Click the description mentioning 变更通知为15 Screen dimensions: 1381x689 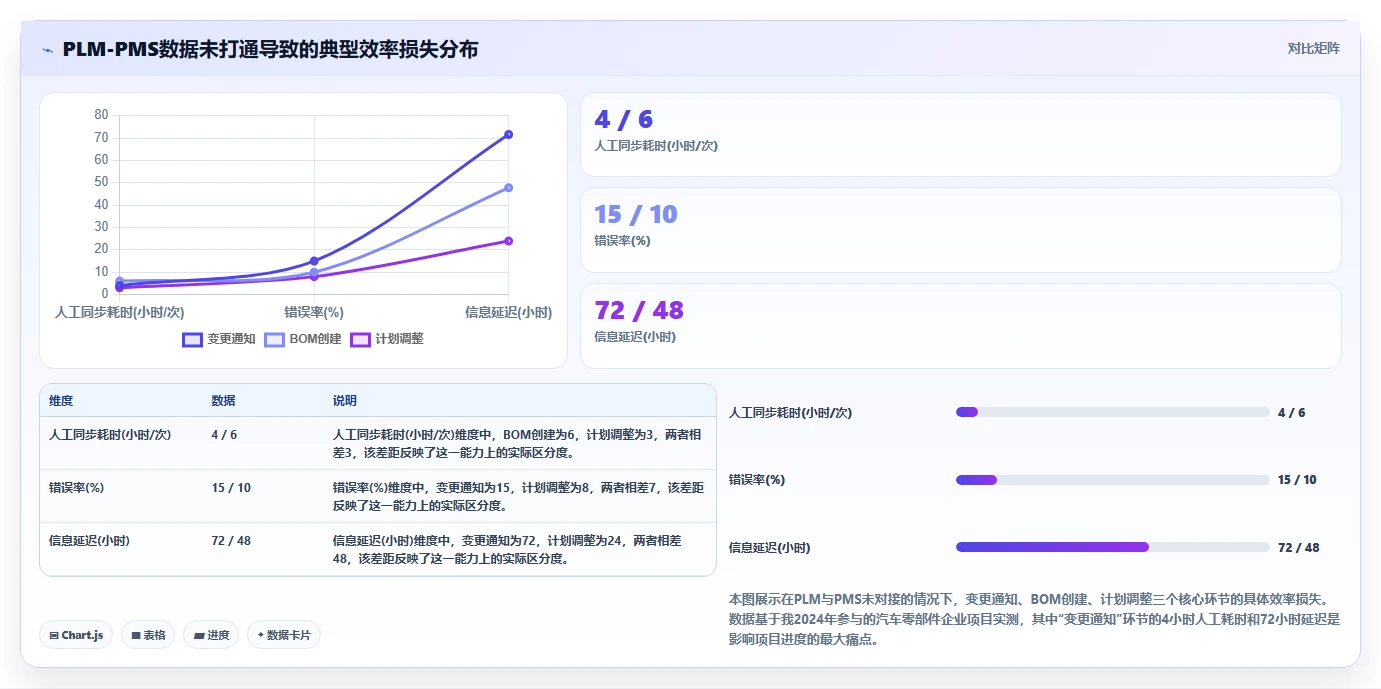tap(518, 497)
